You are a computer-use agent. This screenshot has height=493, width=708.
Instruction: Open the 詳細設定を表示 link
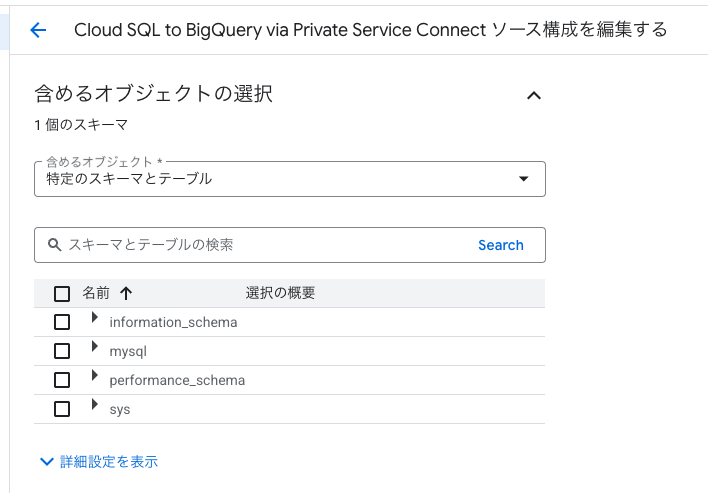pos(109,461)
